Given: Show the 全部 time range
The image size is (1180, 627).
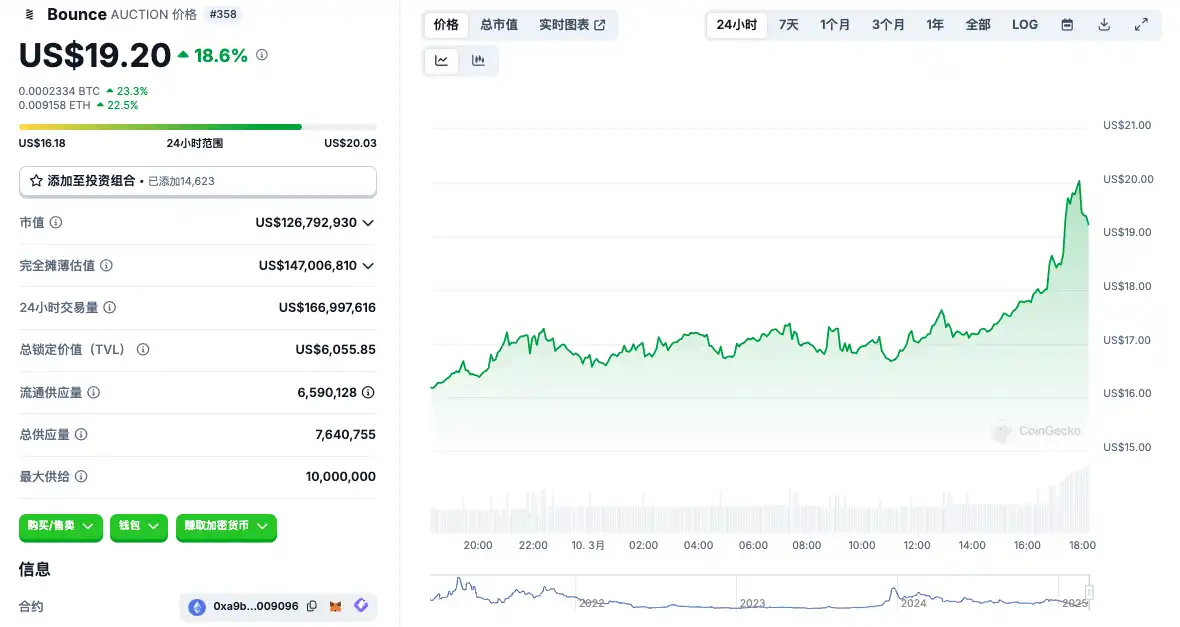Looking at the screenshot, I should click(x=978, y=25).
